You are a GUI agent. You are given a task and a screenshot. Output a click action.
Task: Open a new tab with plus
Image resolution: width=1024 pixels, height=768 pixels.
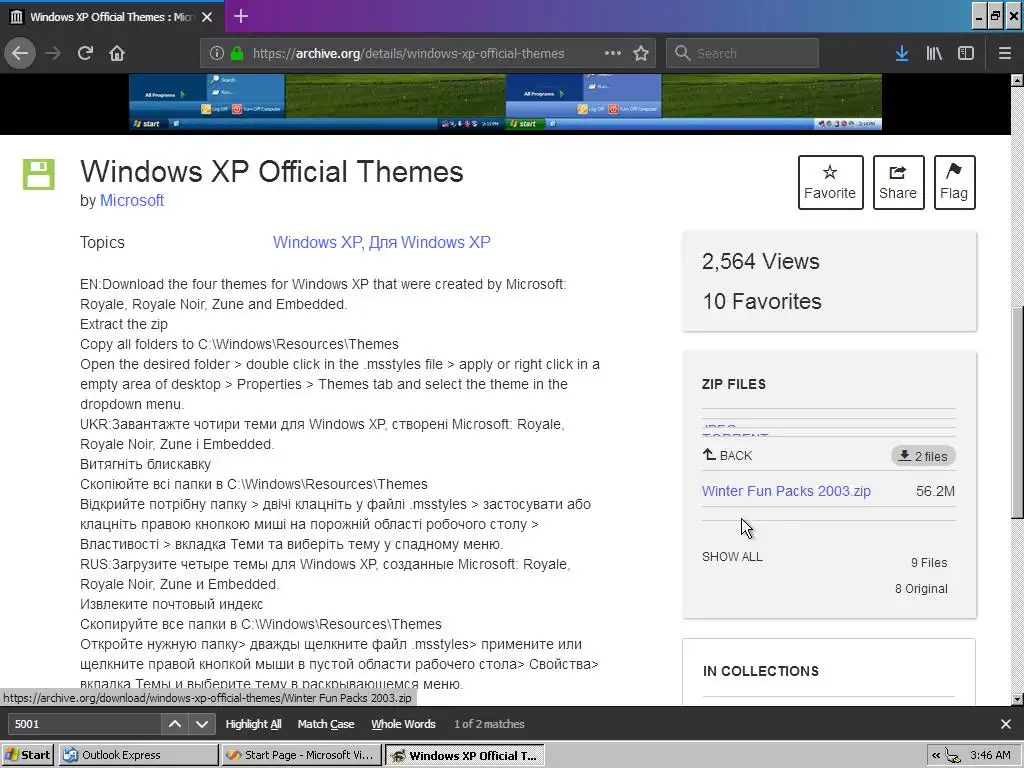(240, 16)
